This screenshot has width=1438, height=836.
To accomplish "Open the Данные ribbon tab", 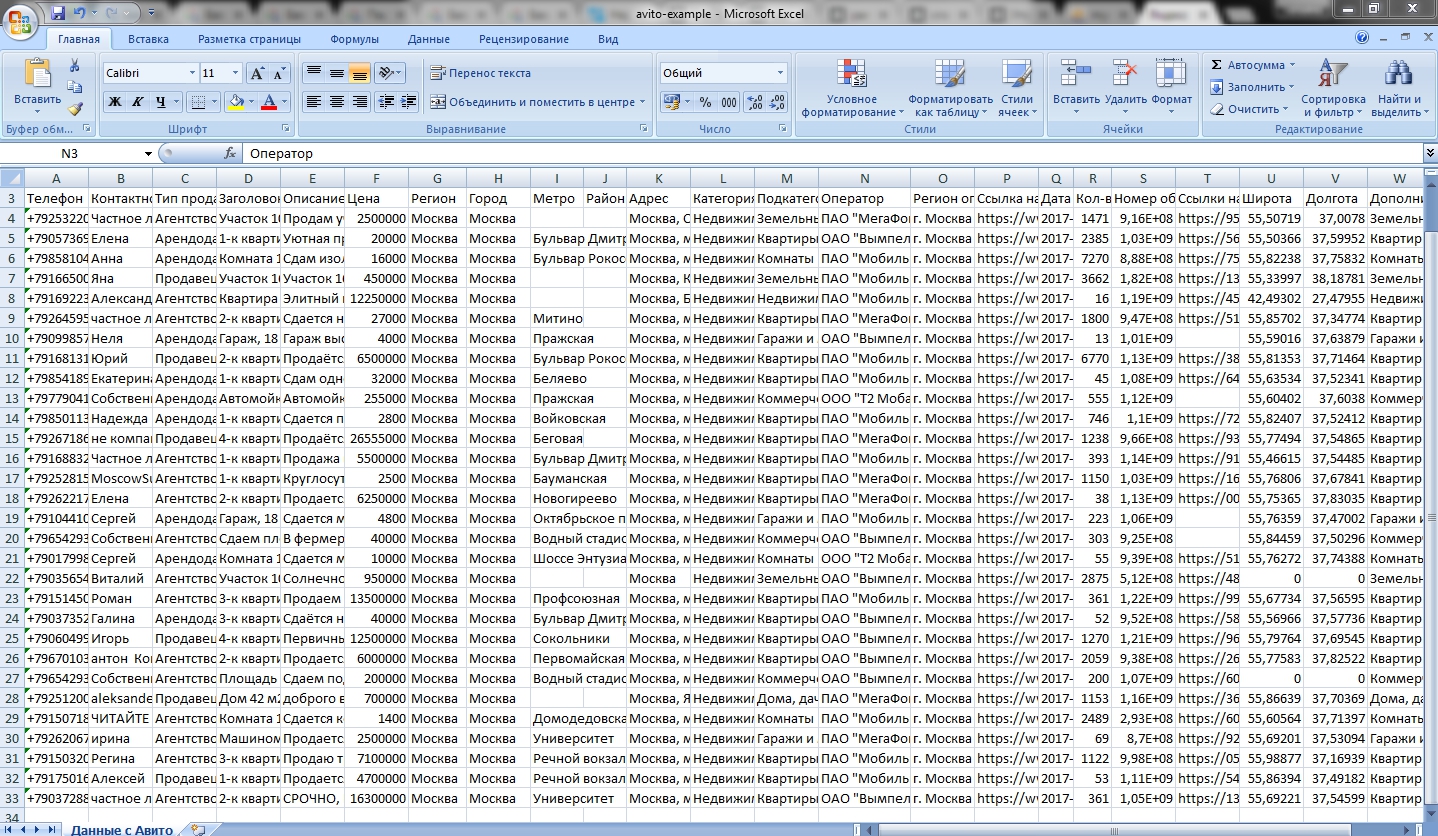I will 428,39.
